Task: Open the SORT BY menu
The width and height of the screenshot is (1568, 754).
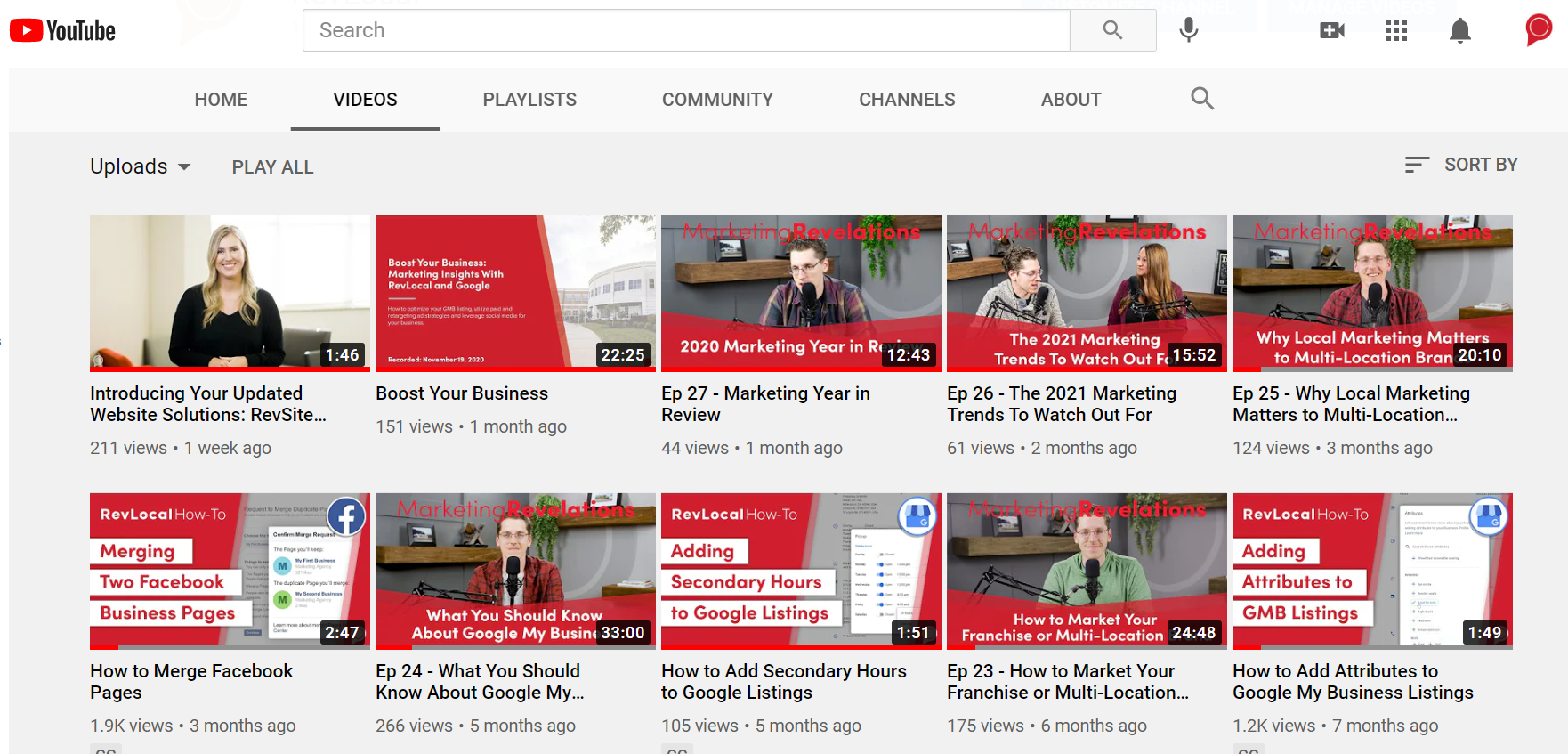Action: [1461, 165]
